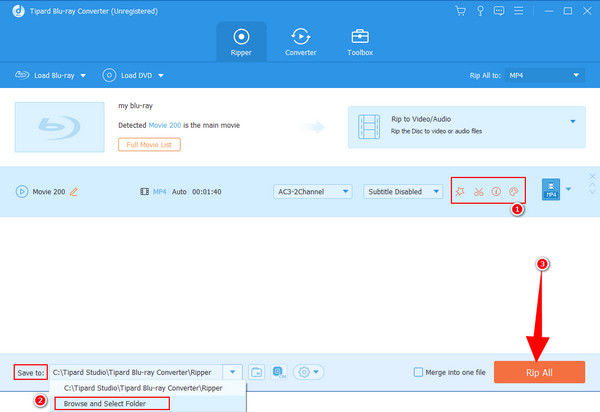Open the AC3-2Channel audio track dropdown
The height and width of the screenshot is (412, 600).
coord(312,191)
